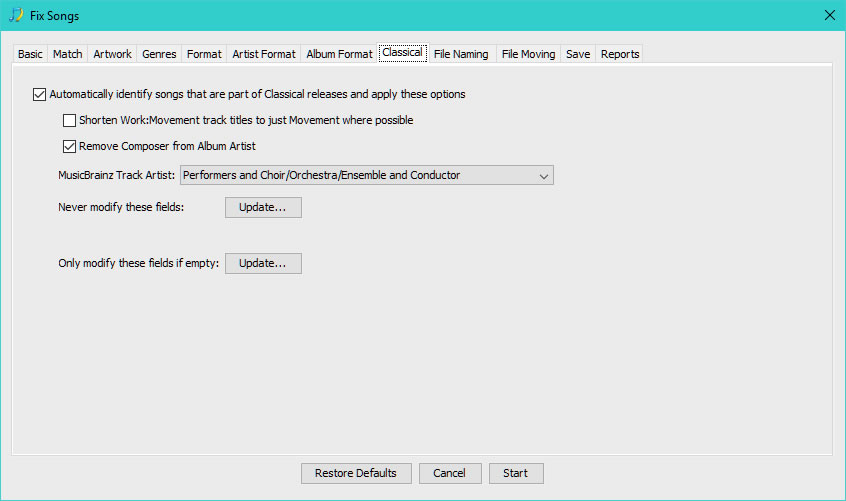
Task: Select the File Naming tab
Action: pyautogui.click(x=461, y=54)
